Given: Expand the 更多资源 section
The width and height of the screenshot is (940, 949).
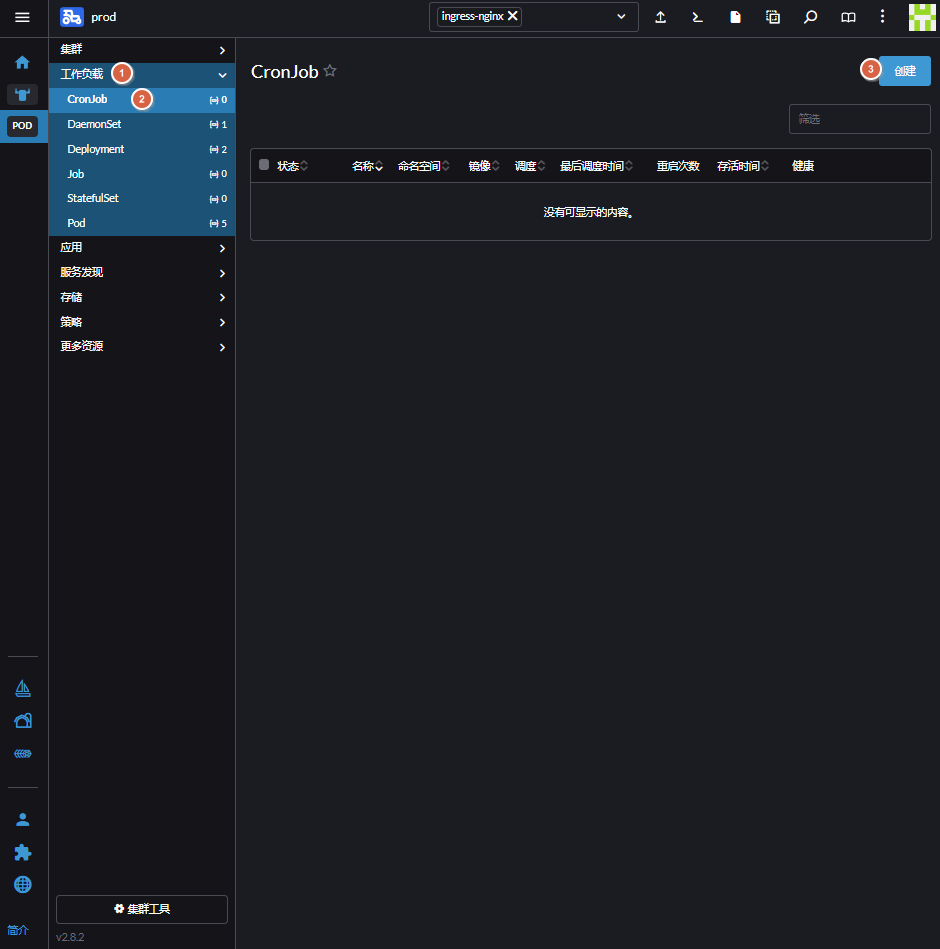Looking at the screenshot, I should [142, 347].
